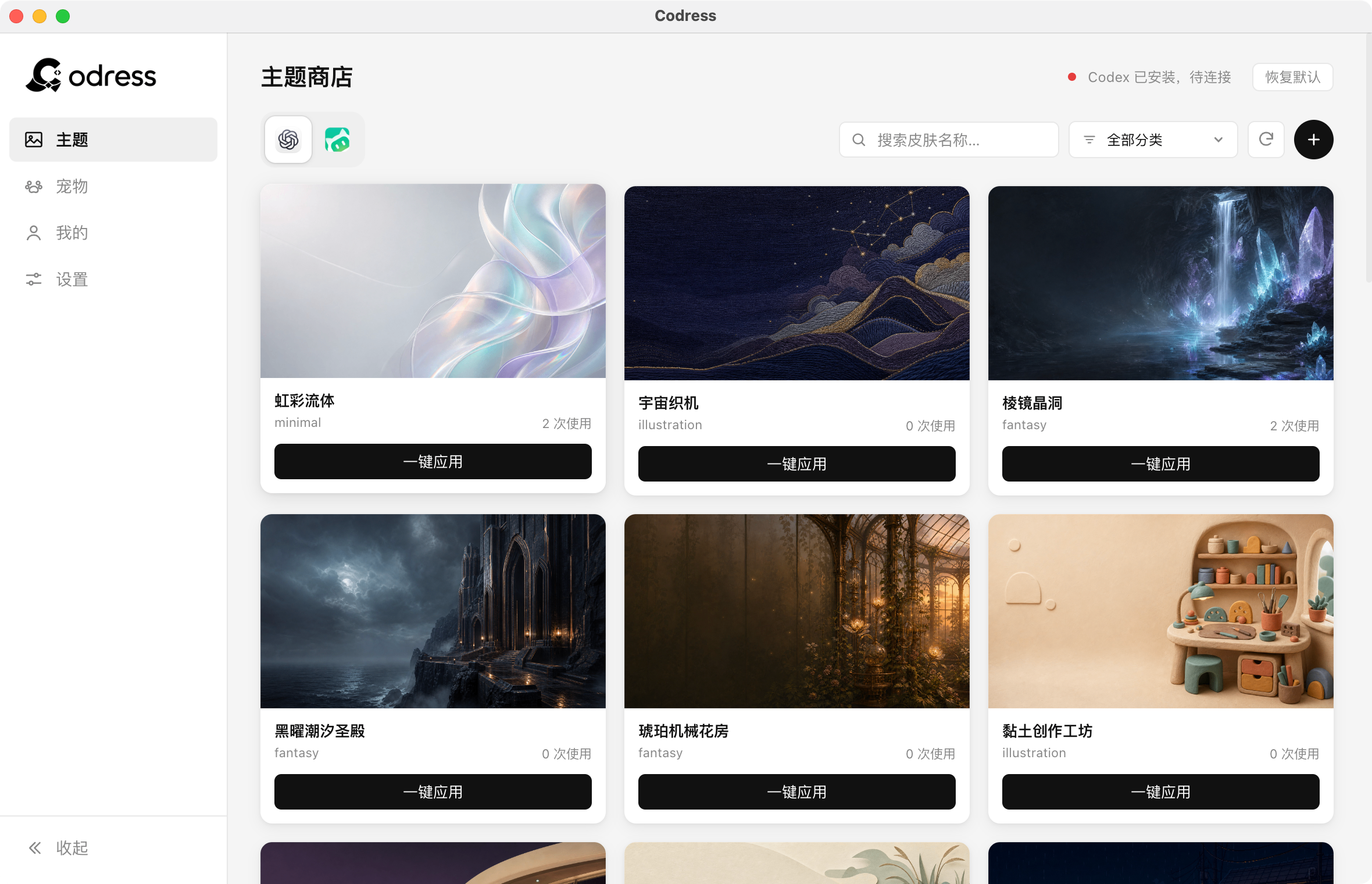Minimize the Codress window
This screenshot has height=884, width=1372.
40,16
